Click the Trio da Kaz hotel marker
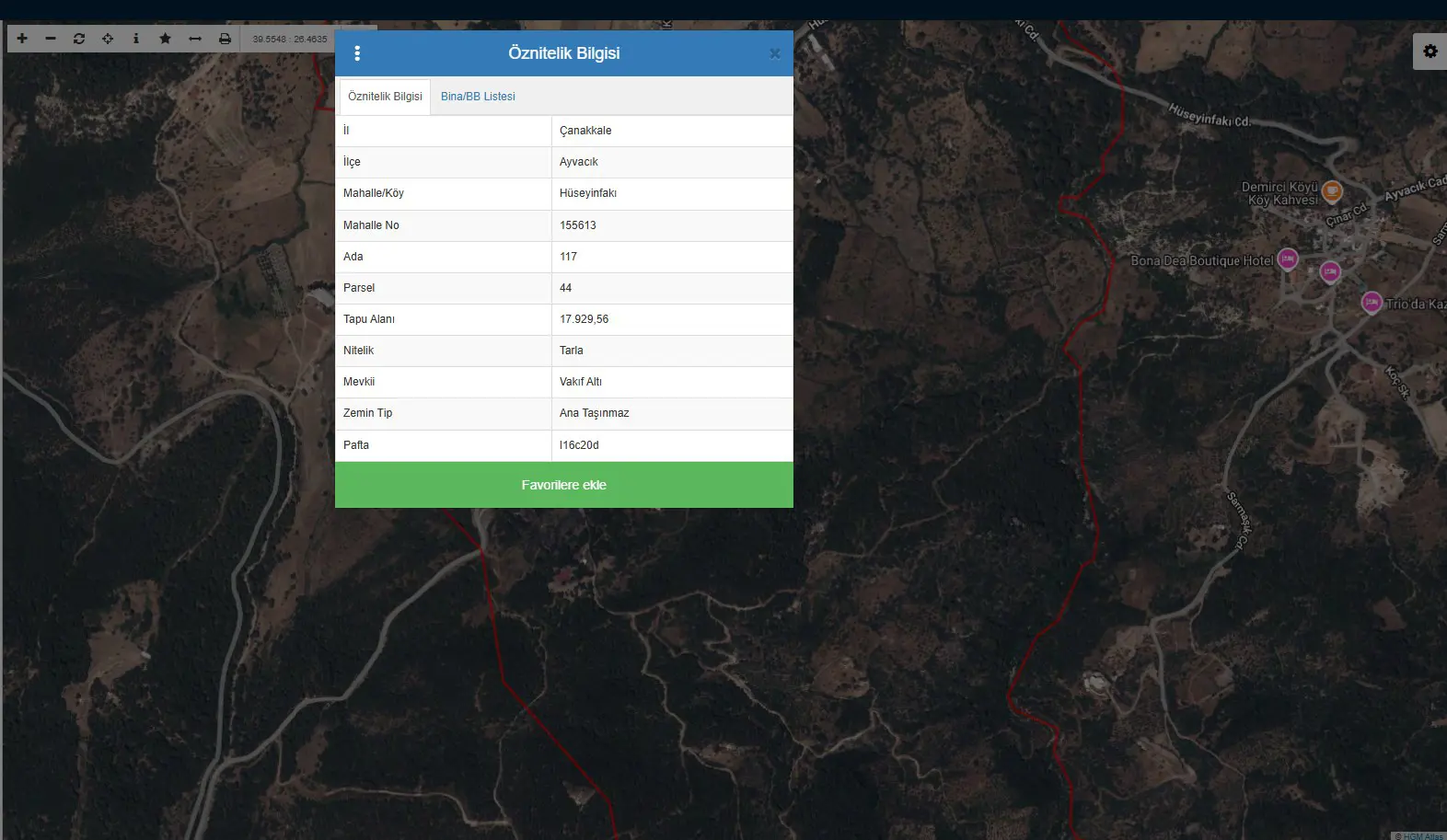The height and width of the screenshot is (840, 1447). (1372, 303)
